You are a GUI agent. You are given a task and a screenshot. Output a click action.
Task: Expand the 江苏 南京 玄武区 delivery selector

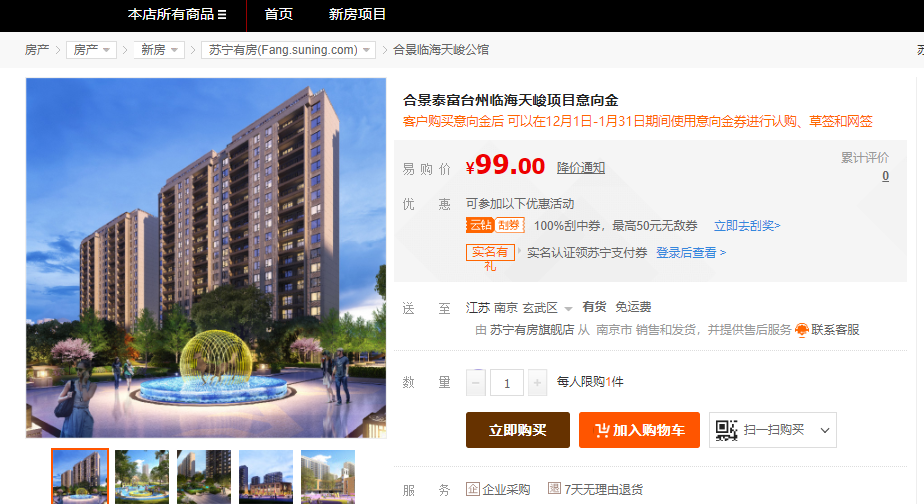click(519, 308)
